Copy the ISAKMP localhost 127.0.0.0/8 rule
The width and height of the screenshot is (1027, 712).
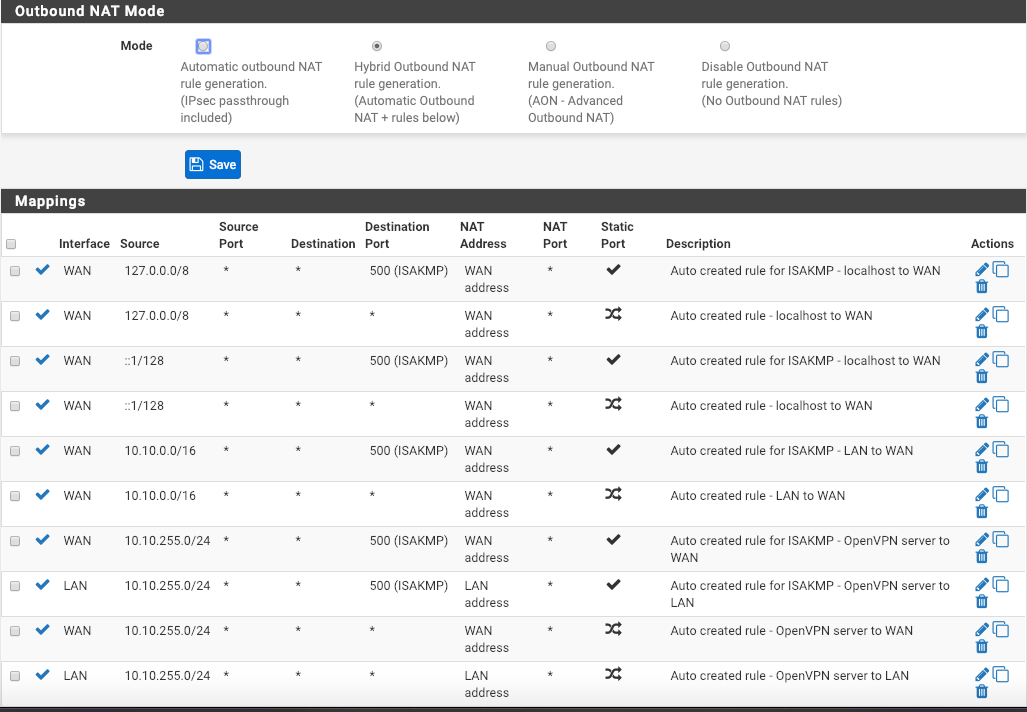1001,270
